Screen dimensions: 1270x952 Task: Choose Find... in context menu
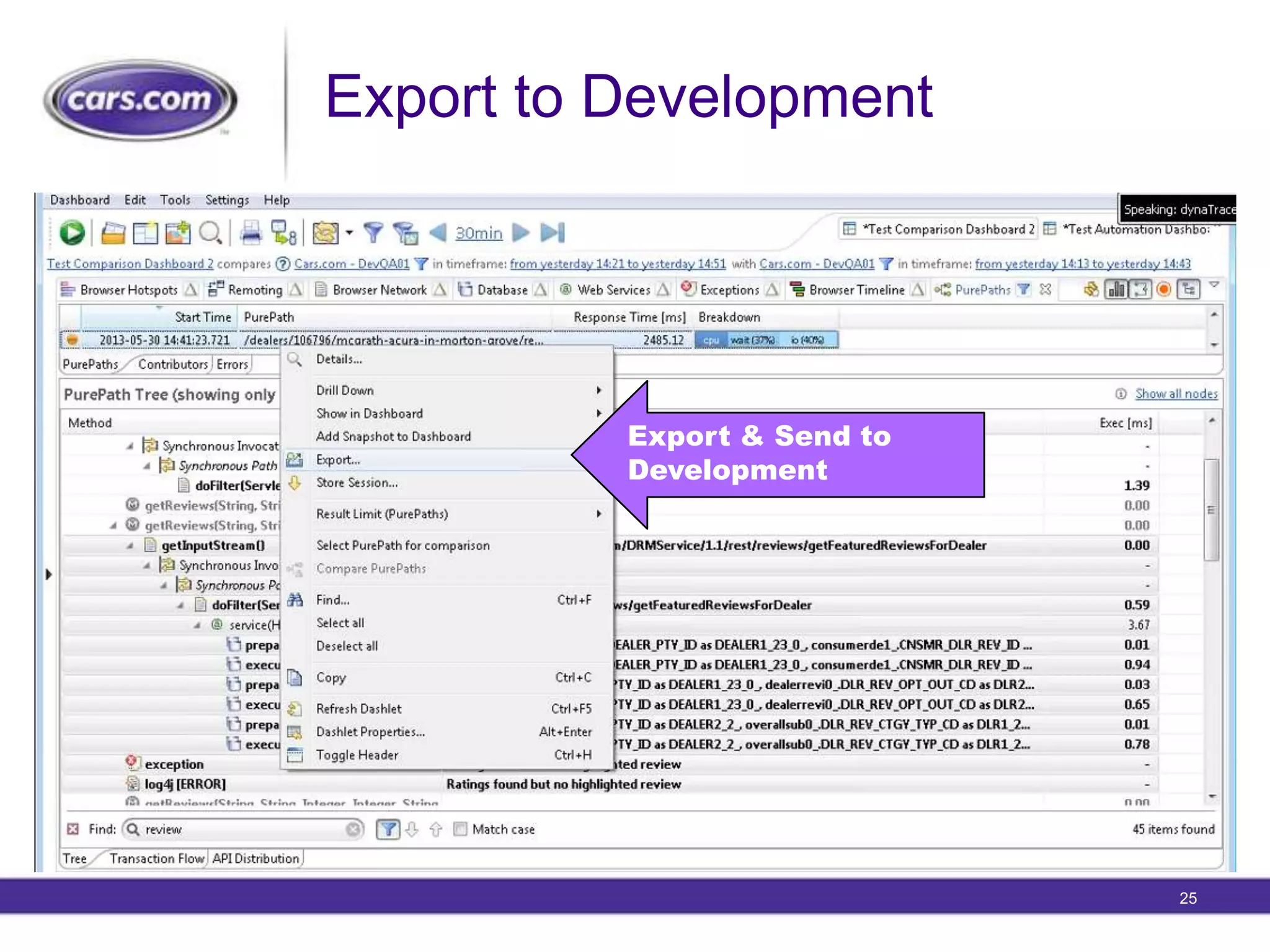point(446,600)
